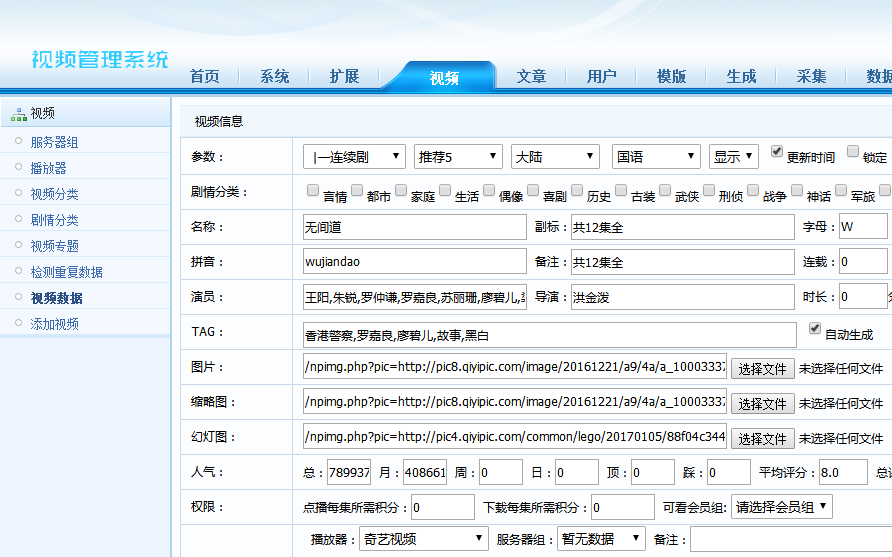This screenshot has height=557, width=892.
Task: Switch to the 扩展 tab
Action: 344,76
